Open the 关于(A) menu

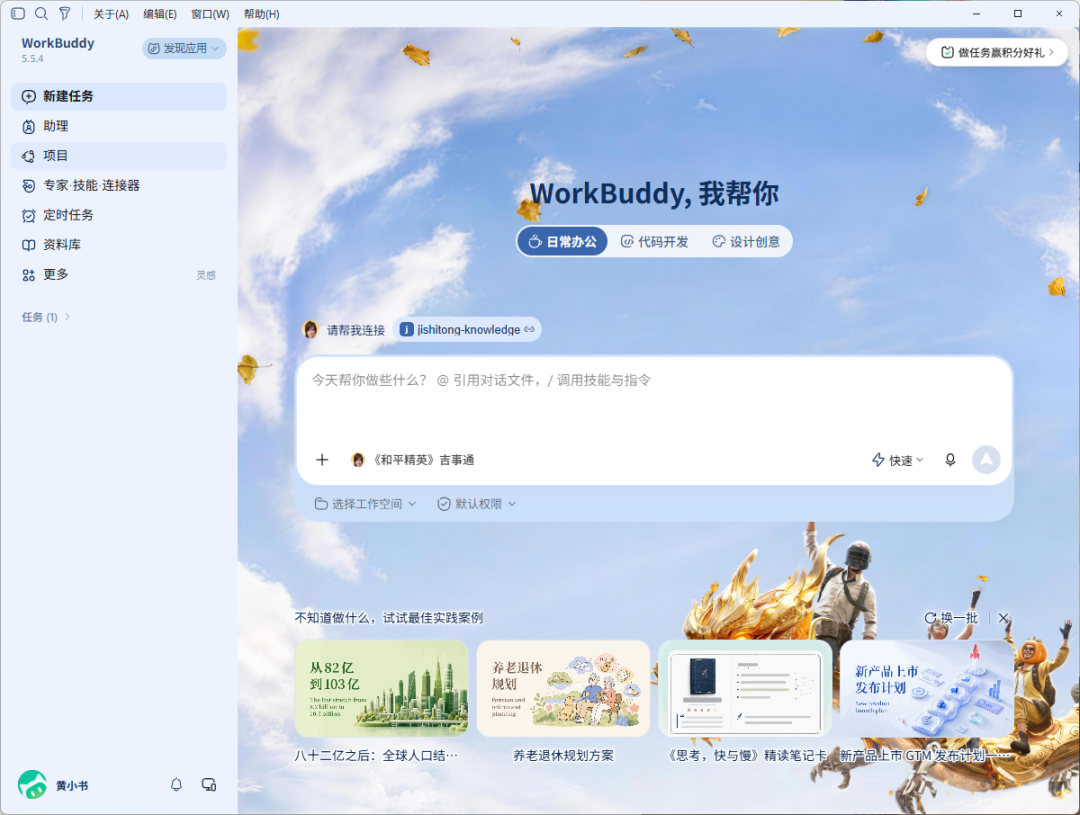coord(111,14)
